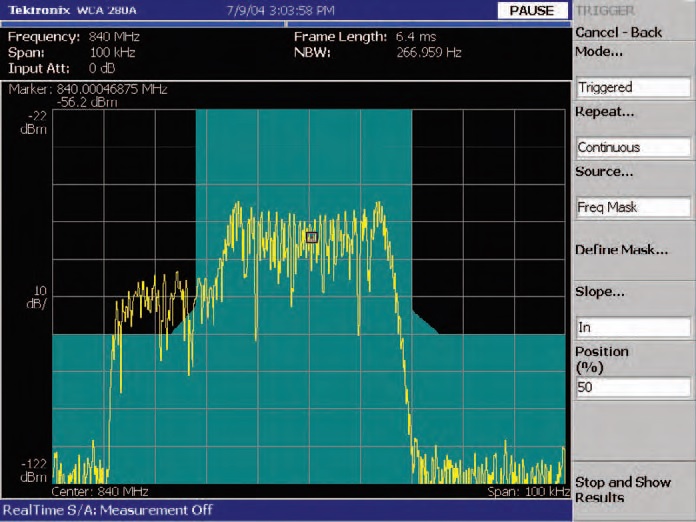Expand the Continuous repeat field

coord(633,147)
